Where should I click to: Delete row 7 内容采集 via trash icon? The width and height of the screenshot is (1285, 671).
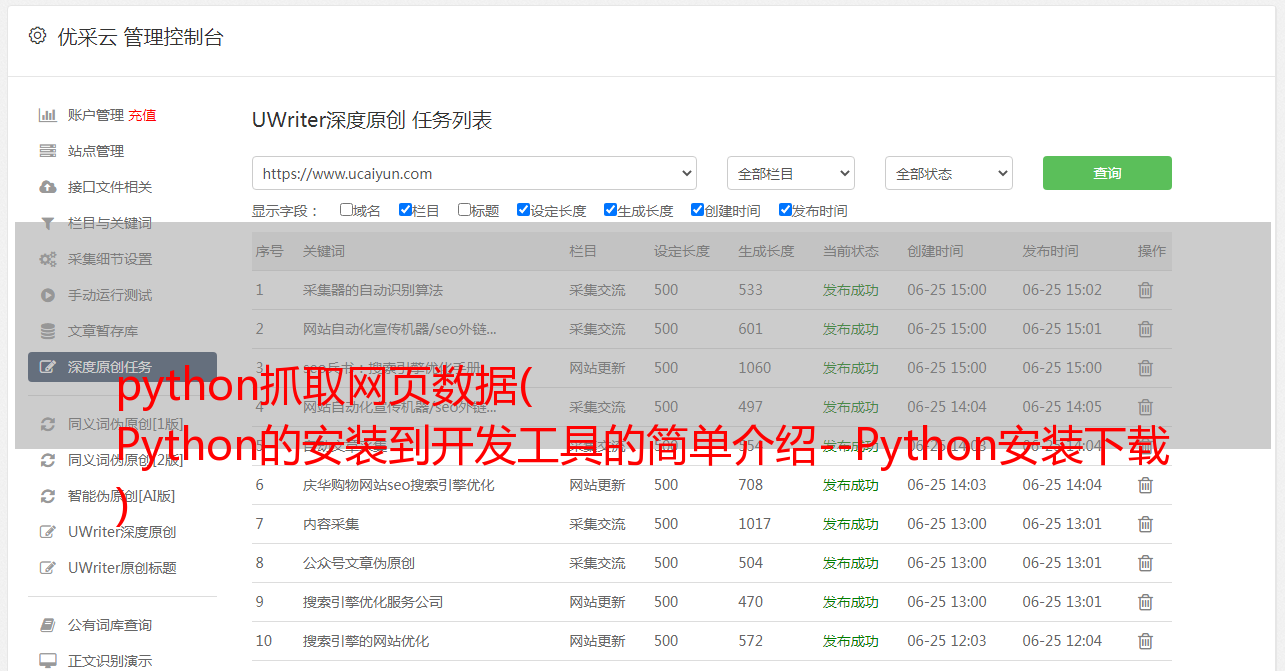pyautogui.click(x=1145, y=524)
